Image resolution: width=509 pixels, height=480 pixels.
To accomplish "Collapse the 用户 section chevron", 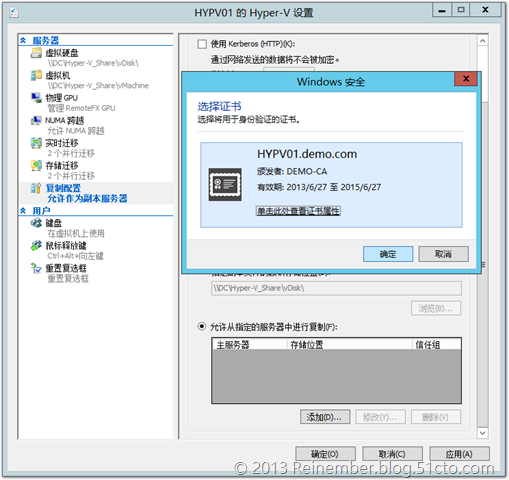I will click(x=23, y=210).
